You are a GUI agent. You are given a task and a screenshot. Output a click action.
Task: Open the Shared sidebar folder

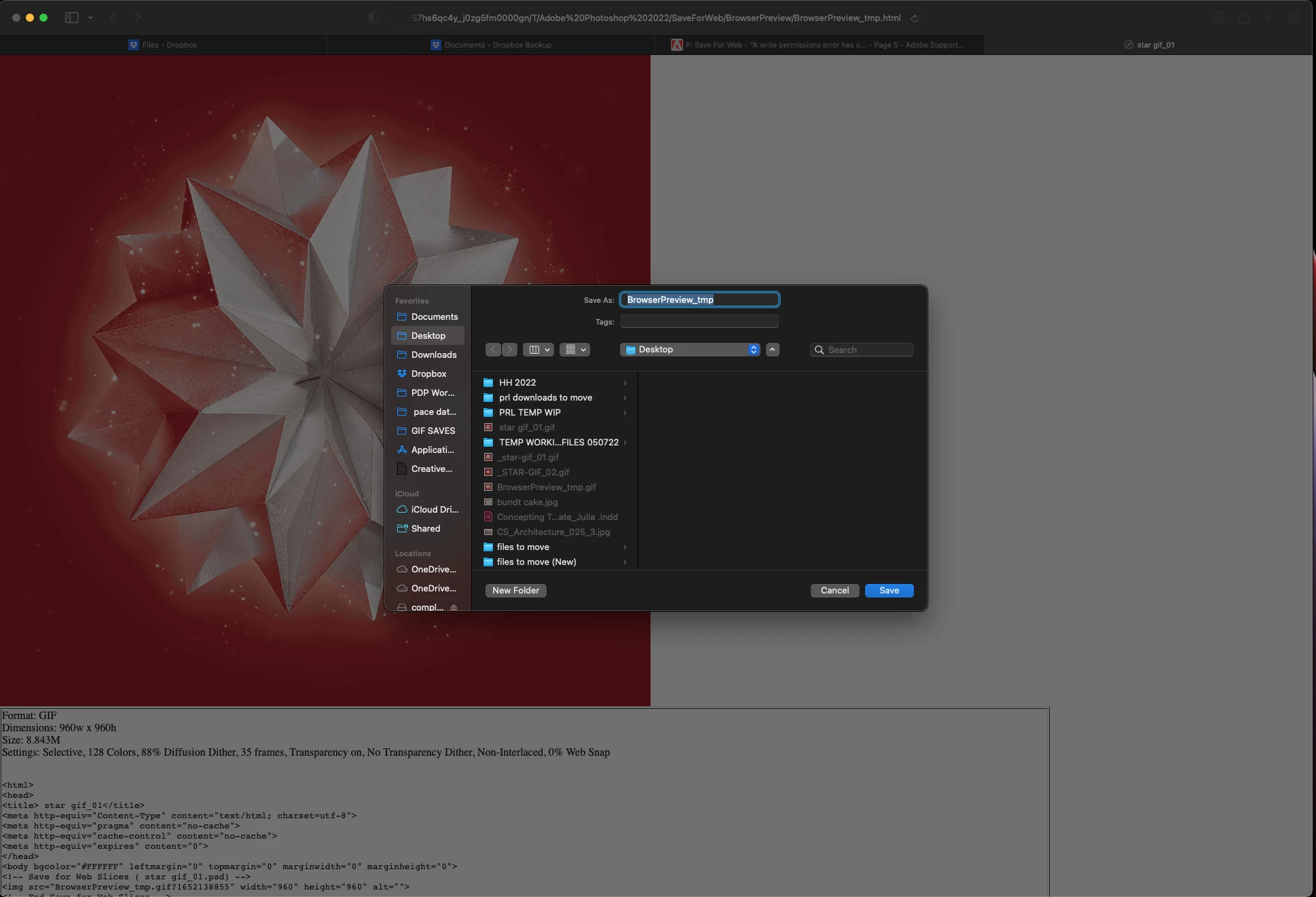point(425,528)
